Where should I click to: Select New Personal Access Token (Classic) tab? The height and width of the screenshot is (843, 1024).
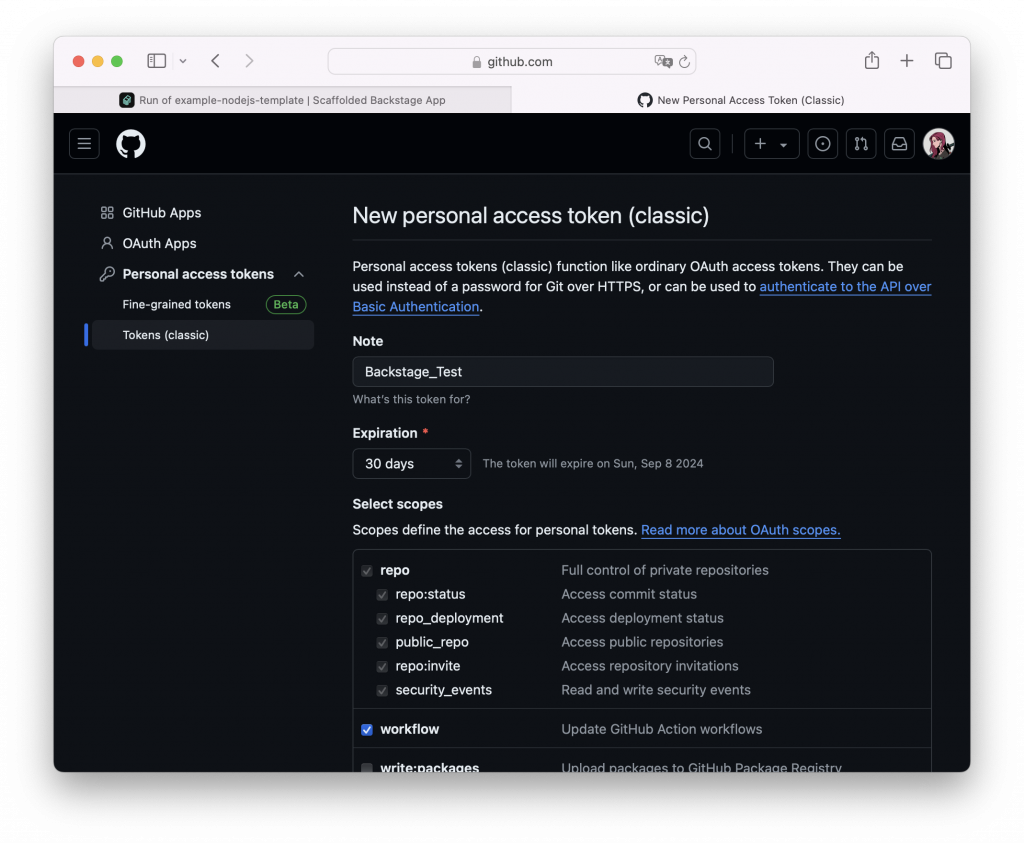point(741,100)
